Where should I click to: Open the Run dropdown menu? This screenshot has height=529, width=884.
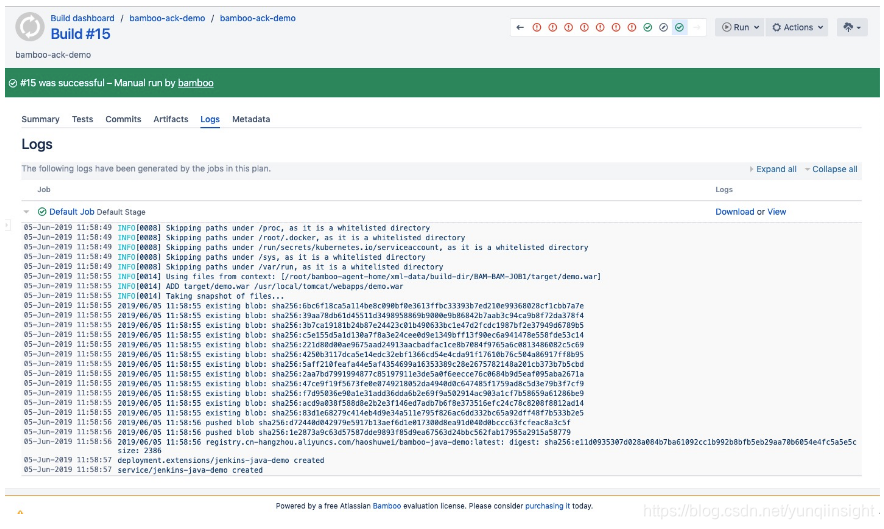[739, 27]
